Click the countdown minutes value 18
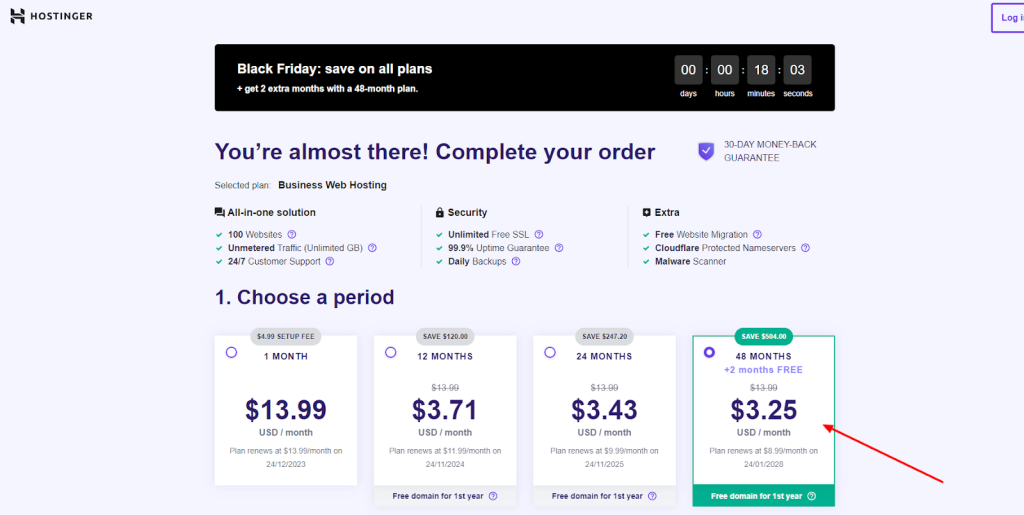The width and height of the screenshot is (1024, 515). point(761,70)
